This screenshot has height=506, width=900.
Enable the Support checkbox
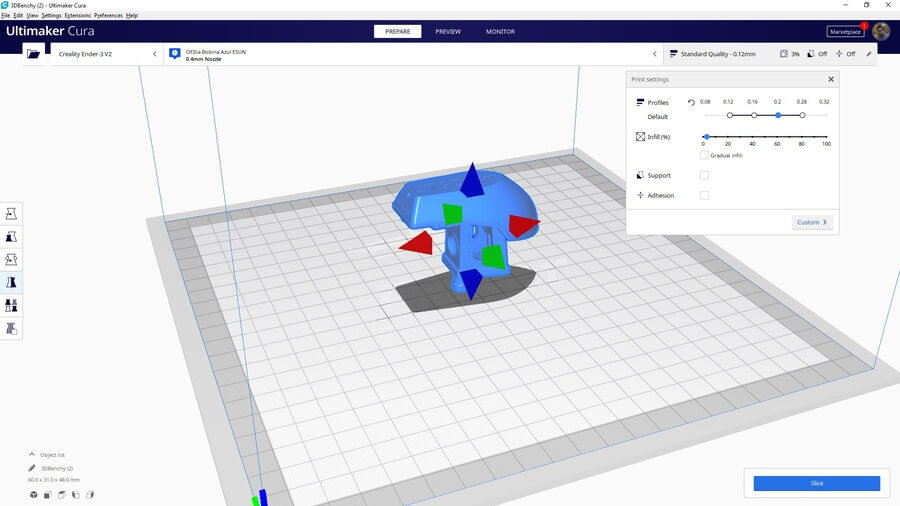pos(704,176)
